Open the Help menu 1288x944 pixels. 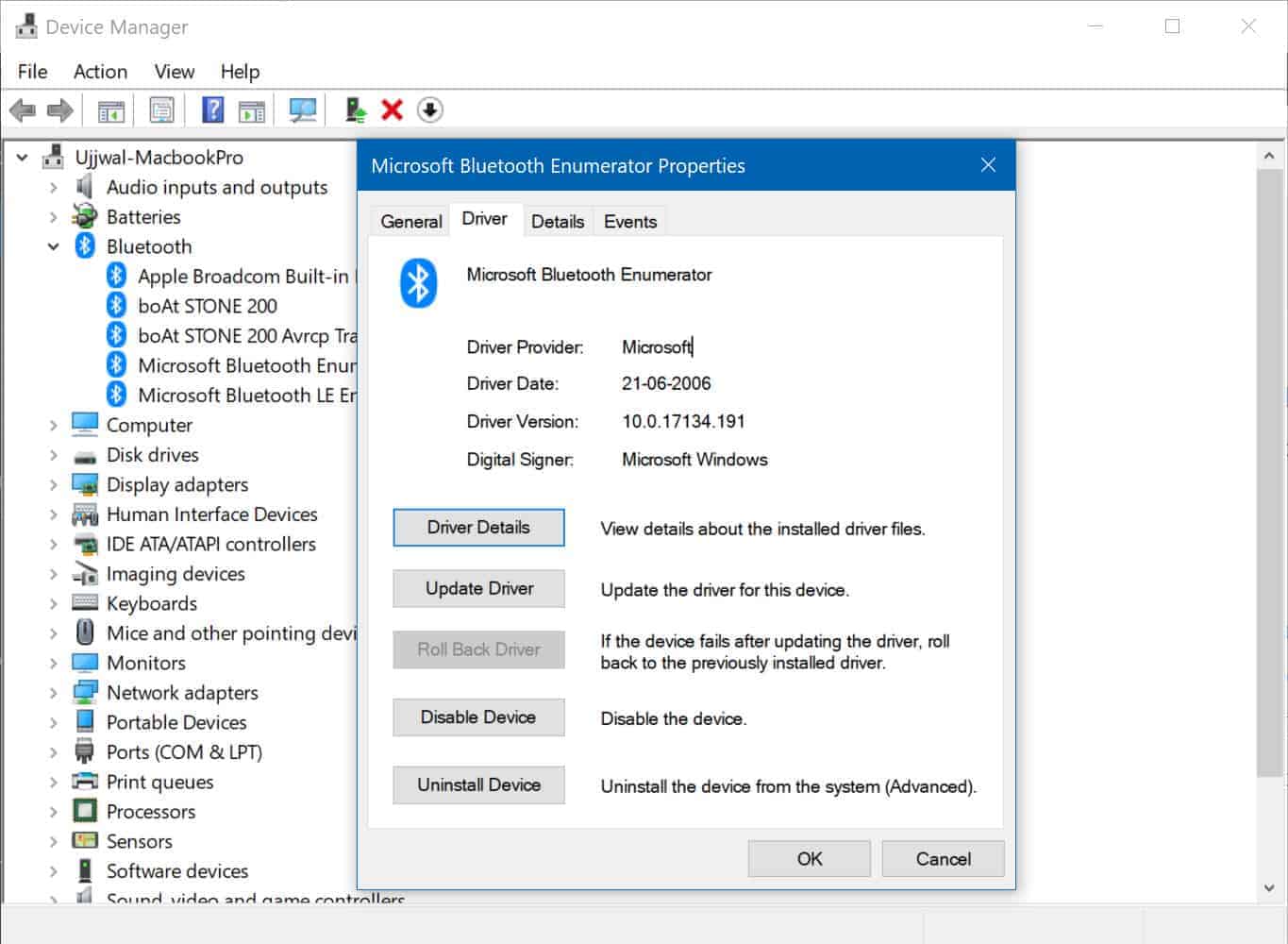(x=240, y=72)
